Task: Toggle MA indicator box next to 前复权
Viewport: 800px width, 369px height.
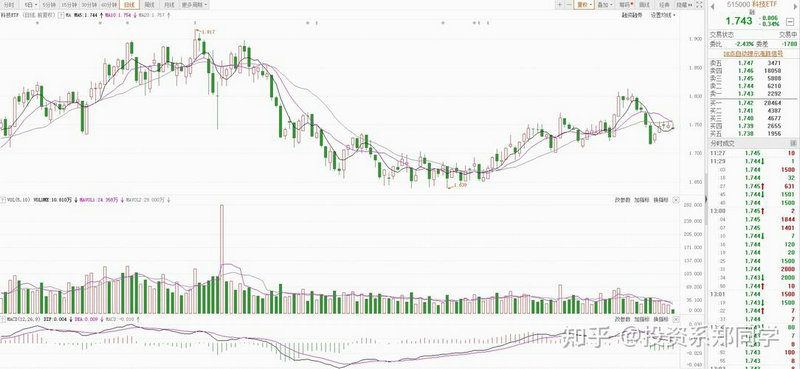Action: [x=61, y=15]
